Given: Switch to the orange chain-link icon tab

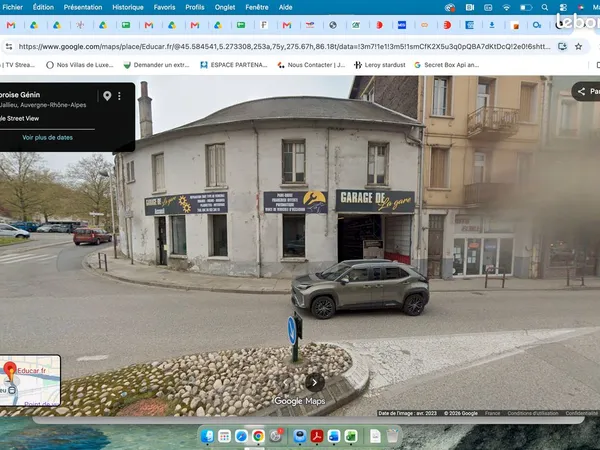Looking at the screenshot, I should click(x=424, y=25).
